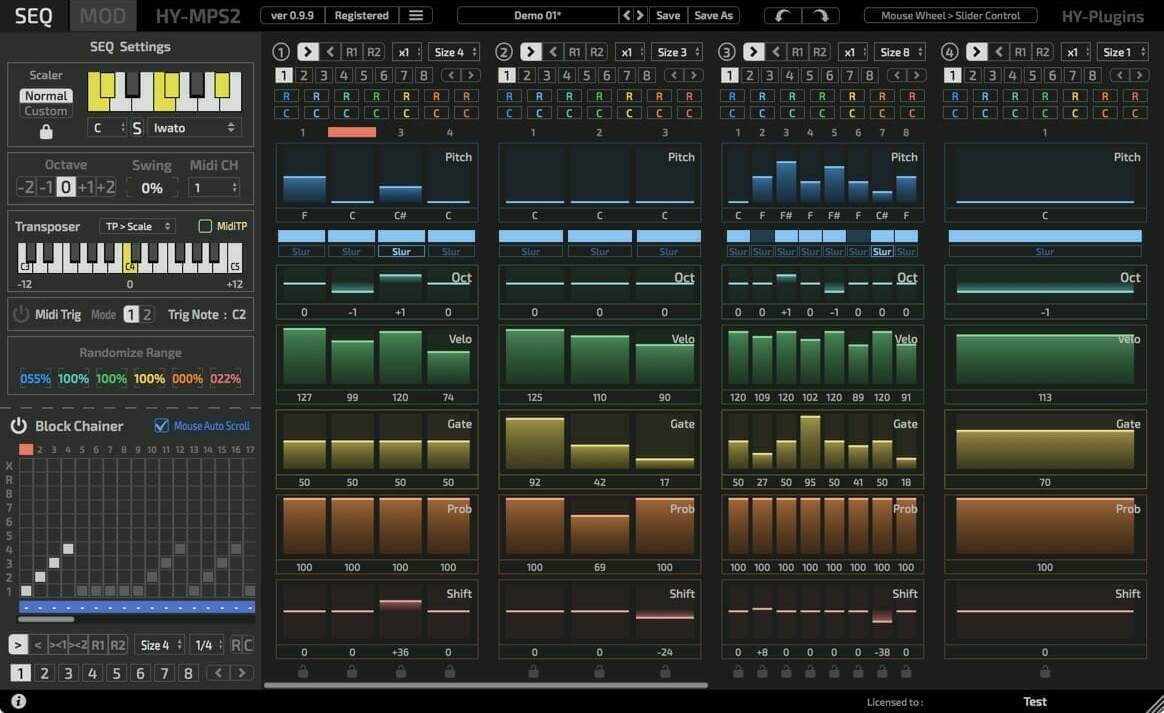Viewport: 1164px width, 713px height.
Task: Click sequencer 4 Velo slider bar
Action: pyautogui.click(x=1044, y=359)
